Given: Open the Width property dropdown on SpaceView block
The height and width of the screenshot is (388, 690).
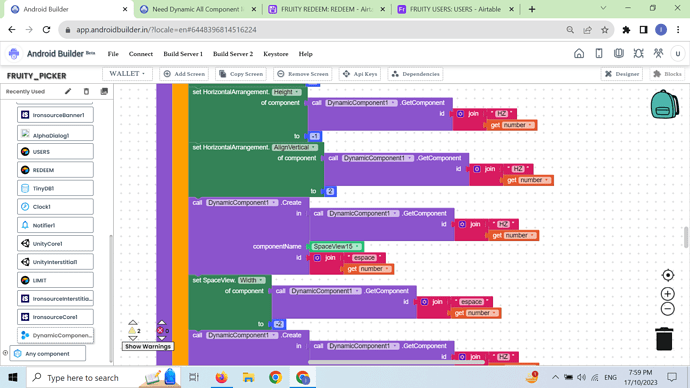Looking at the screenshot, I should pos(252,280).
